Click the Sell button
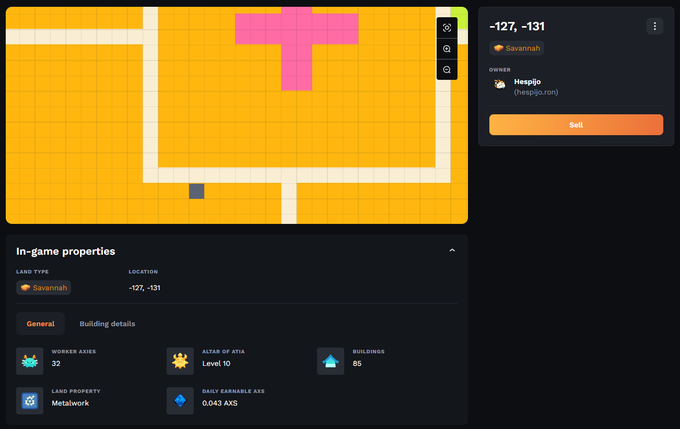 (576, 125)
